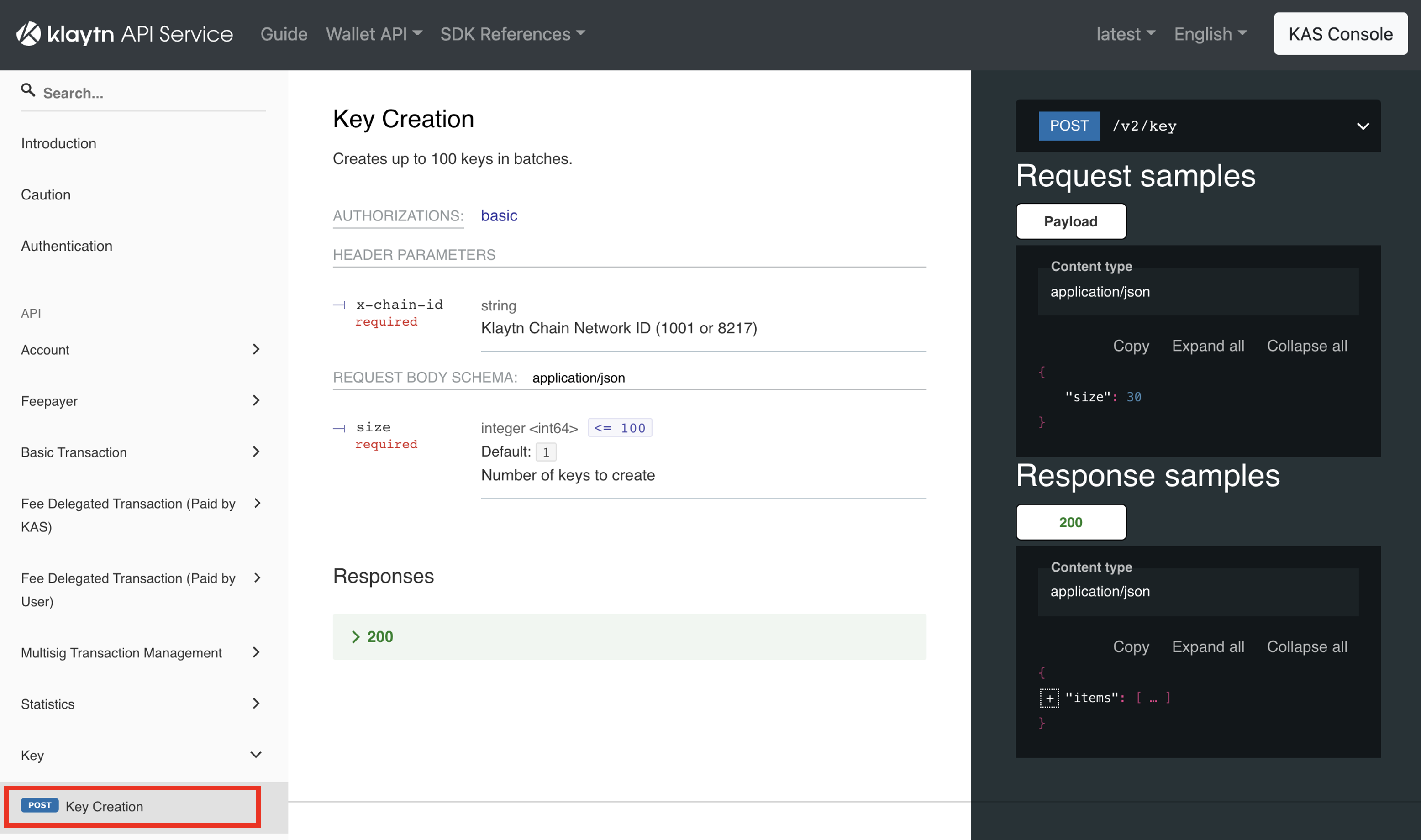Screen dimensions: 1421x840
Task: Click the response Content type application/json field
Action: (x=1197, y=592)
